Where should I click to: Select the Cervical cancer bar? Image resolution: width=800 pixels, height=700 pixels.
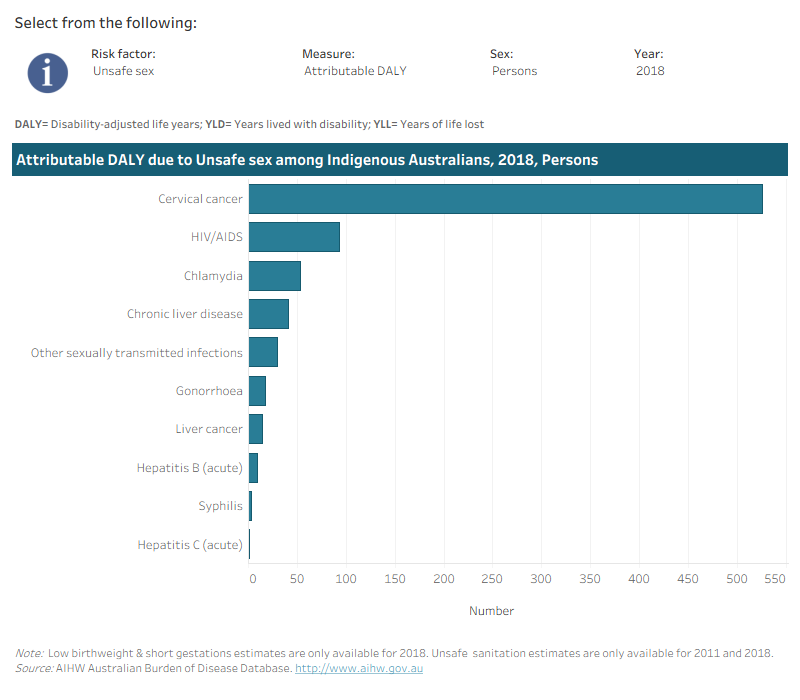tap(506, 199)
